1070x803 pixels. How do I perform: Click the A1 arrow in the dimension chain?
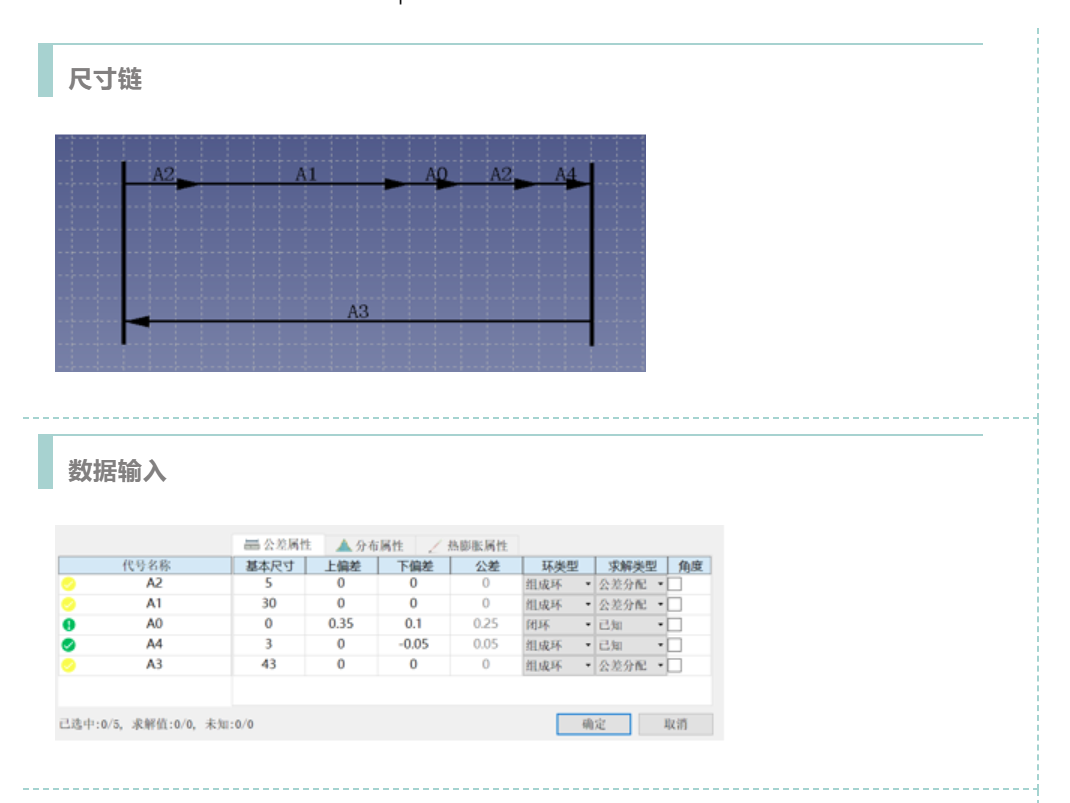pos(305,183)
